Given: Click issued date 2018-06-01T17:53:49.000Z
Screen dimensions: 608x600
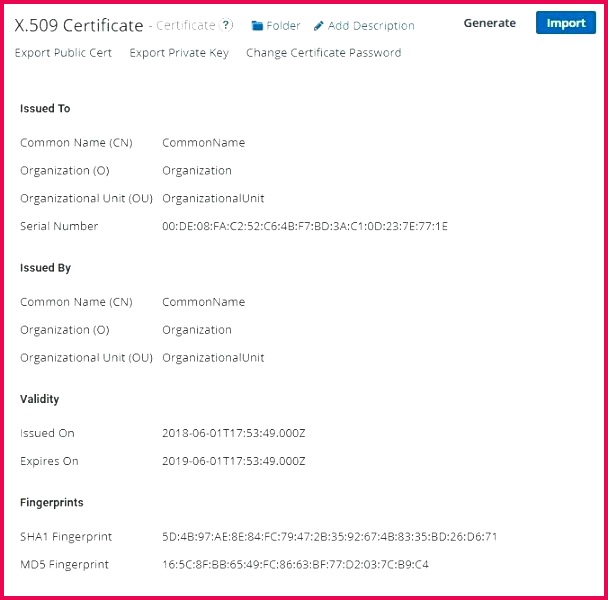Looking at the screenshot, I should [233, 433].
